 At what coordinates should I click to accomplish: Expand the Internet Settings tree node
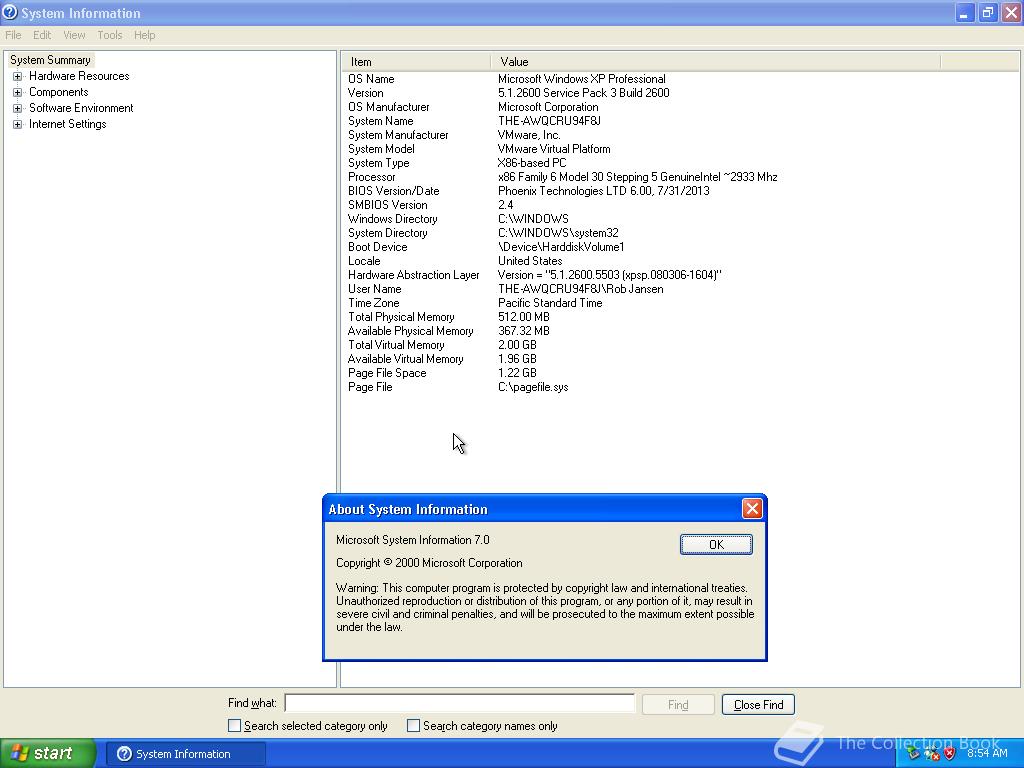point(18,124)
